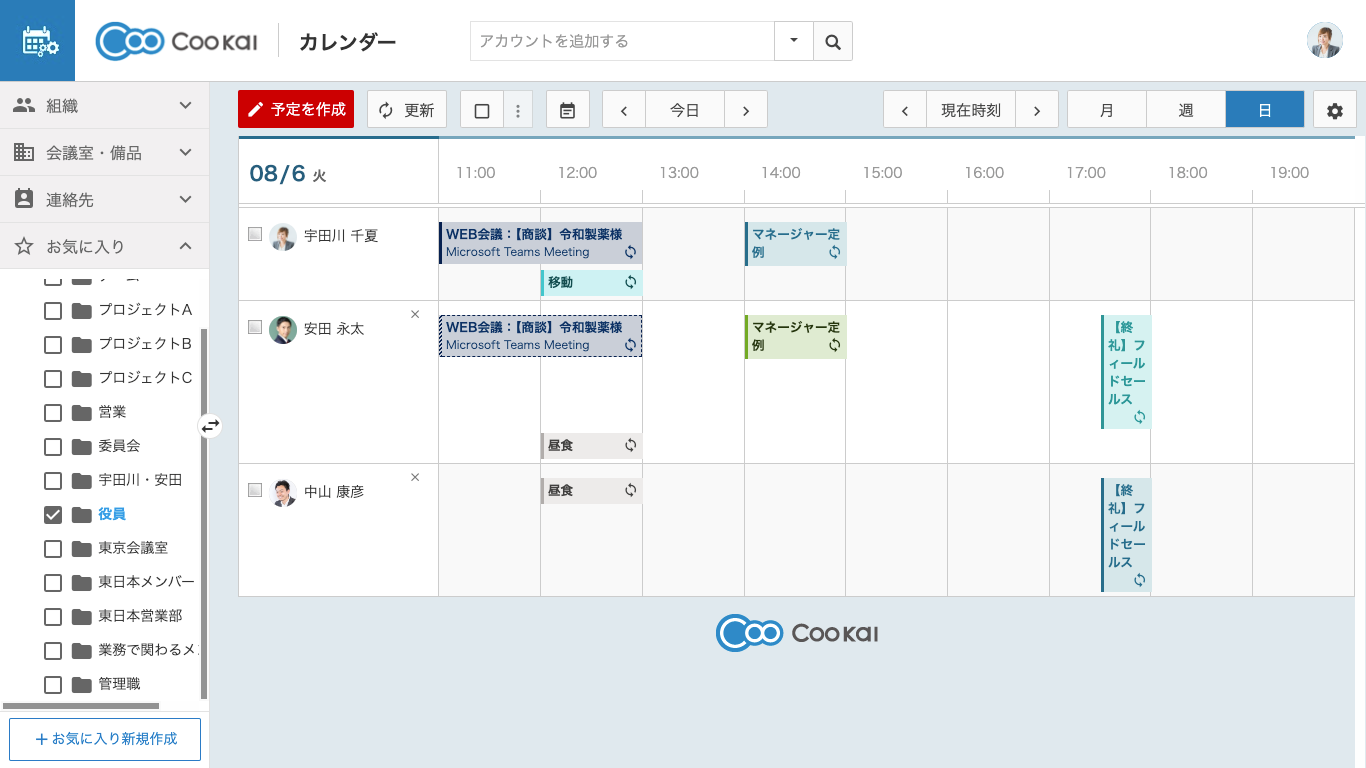Open 安田's 【終礼】フィールドセールス event
Screen dimensions: 1366x768
click(1126, 372)
